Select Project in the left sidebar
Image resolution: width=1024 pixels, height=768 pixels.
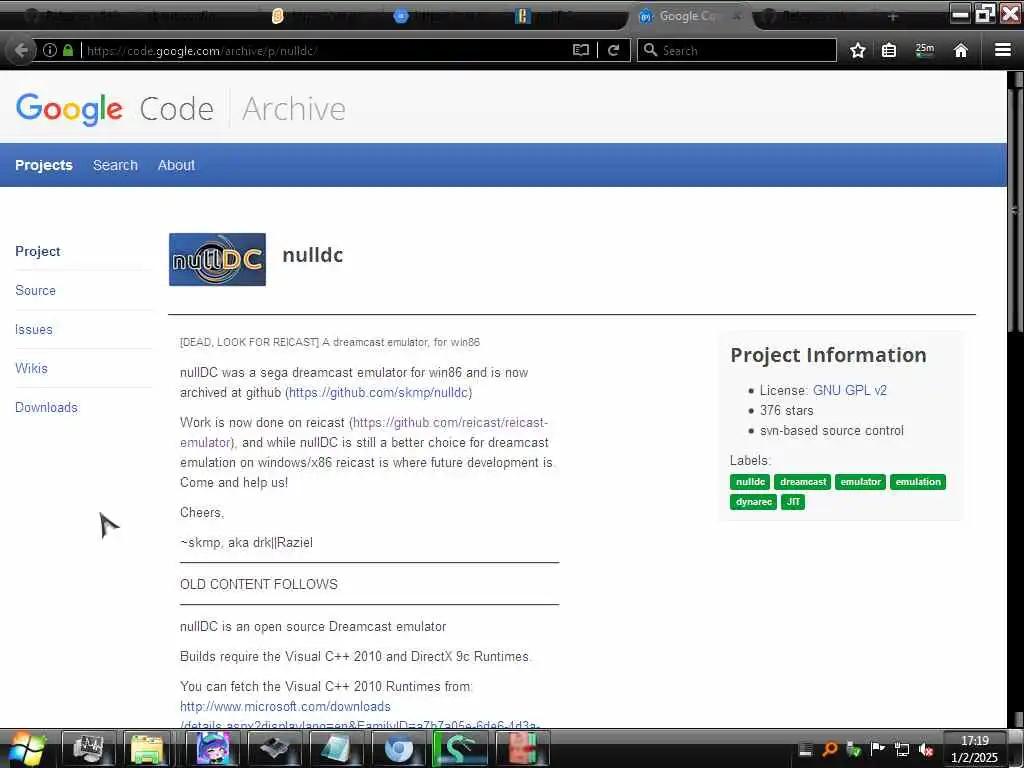pos(37,251)
